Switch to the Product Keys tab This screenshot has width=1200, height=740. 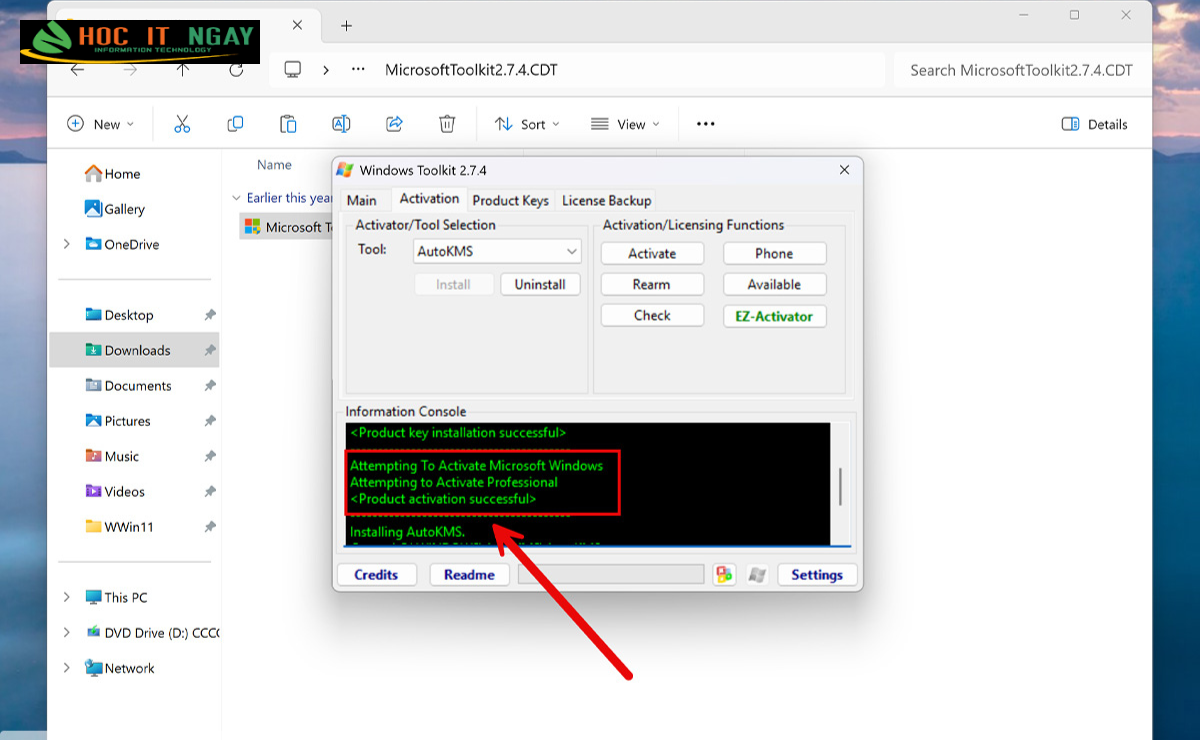click(x=510, y=200)
